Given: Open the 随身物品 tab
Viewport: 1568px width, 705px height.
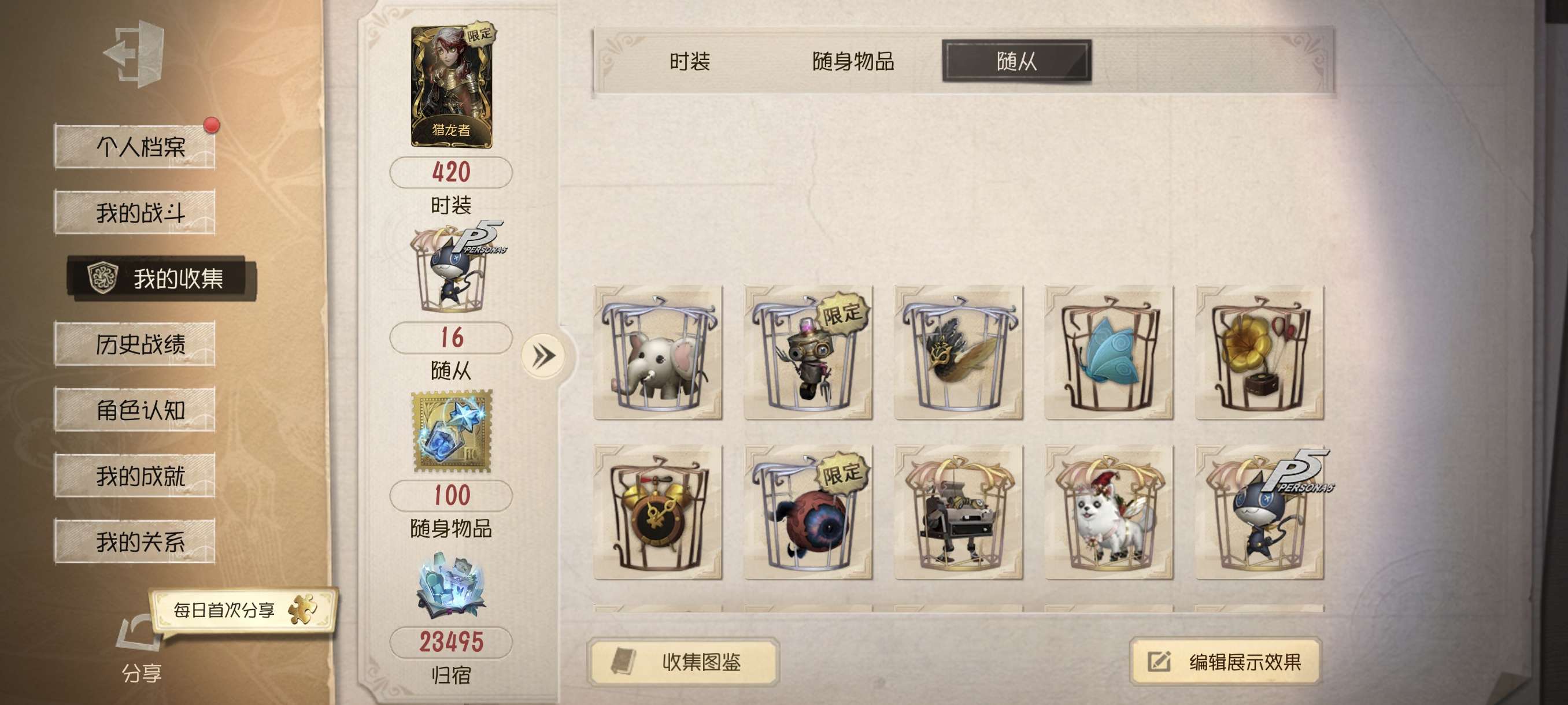Looking at the screenshot, I should pos(853,61).
